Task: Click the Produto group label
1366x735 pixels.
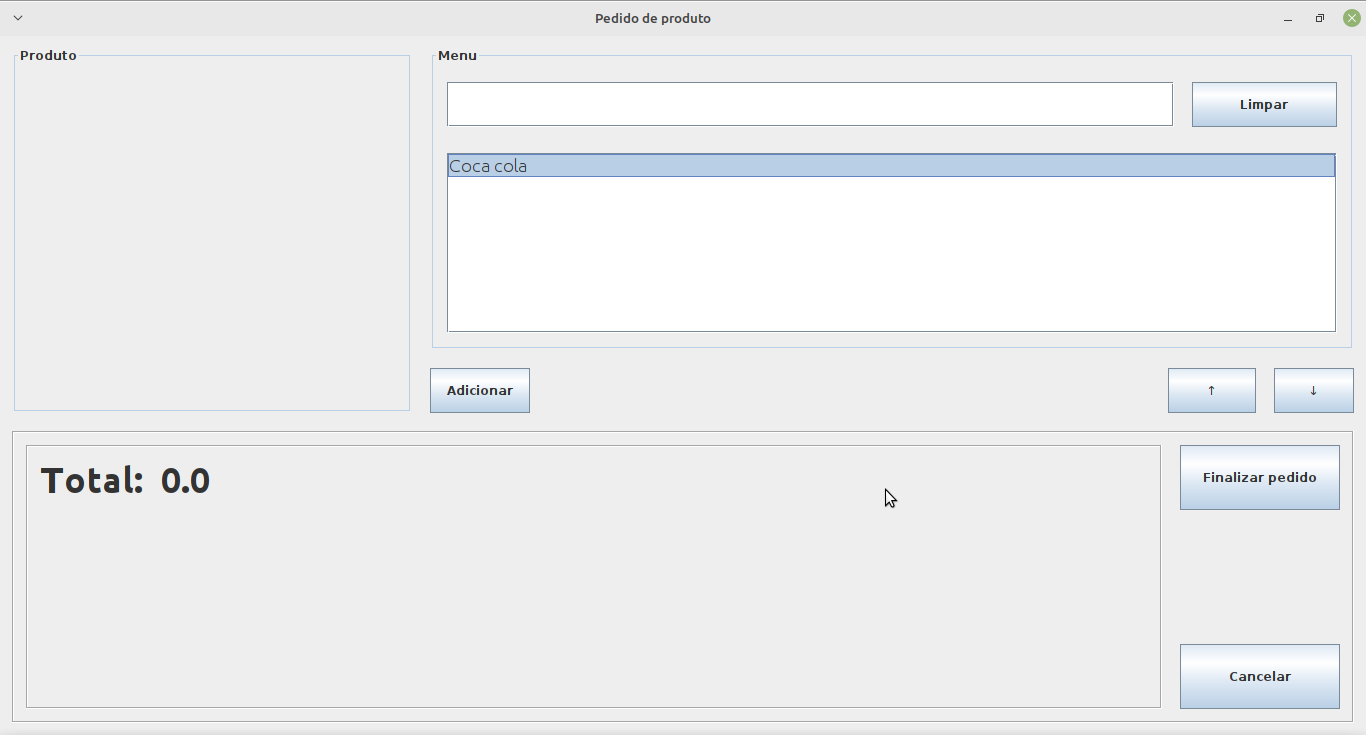Action: pyautogui.click(x=48, y=55)
